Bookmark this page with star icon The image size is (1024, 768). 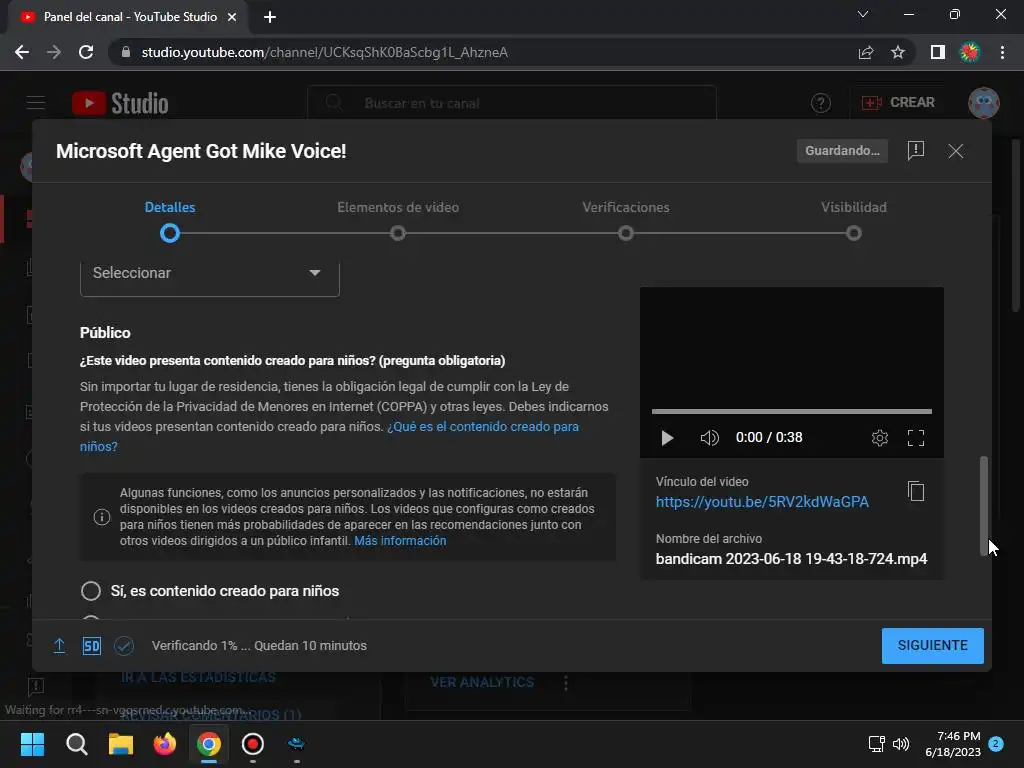click(898, 52)
